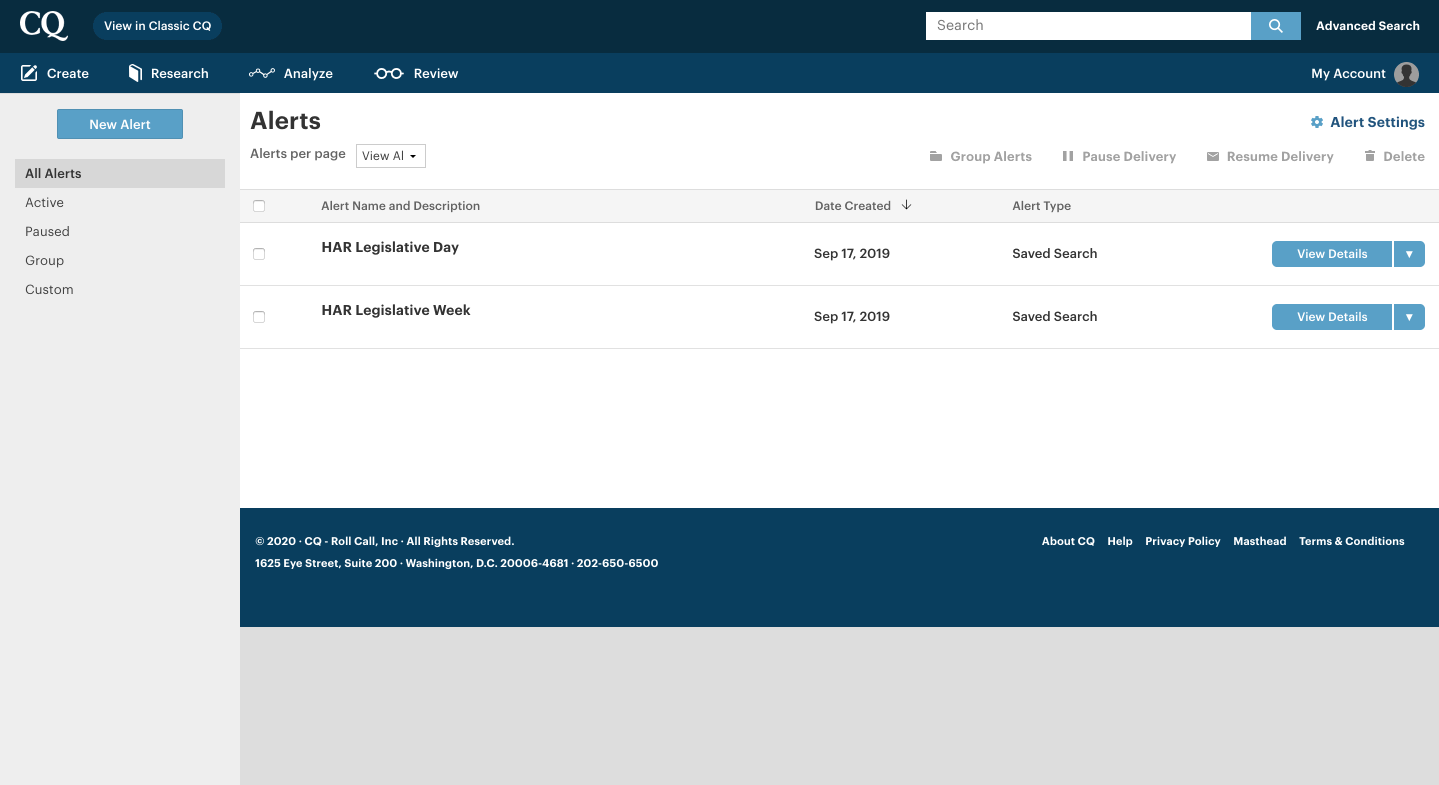Click the Delete action
This screenshot has width=1439, height=785.
click(x=1394, y=156)
